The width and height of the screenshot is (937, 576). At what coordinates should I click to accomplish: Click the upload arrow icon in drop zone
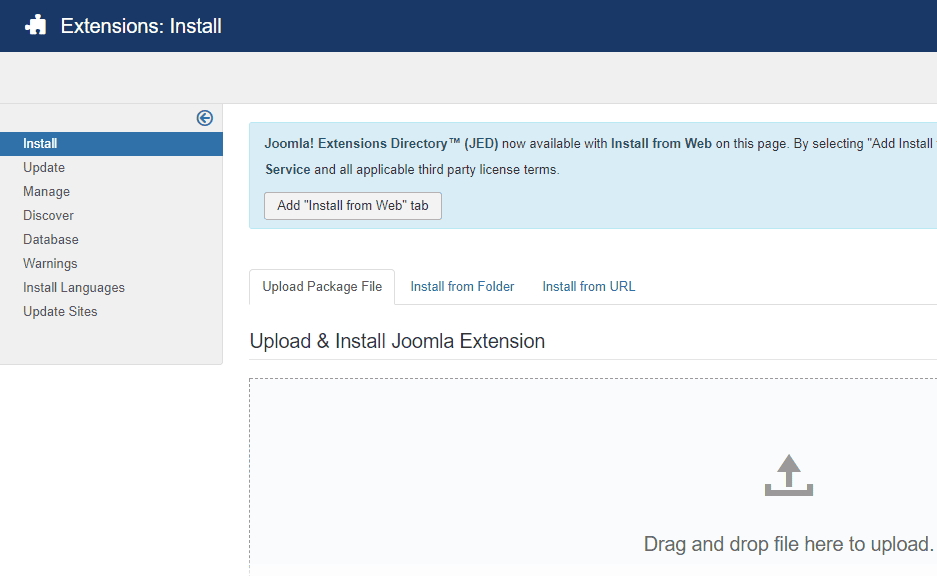click(788, 473)
